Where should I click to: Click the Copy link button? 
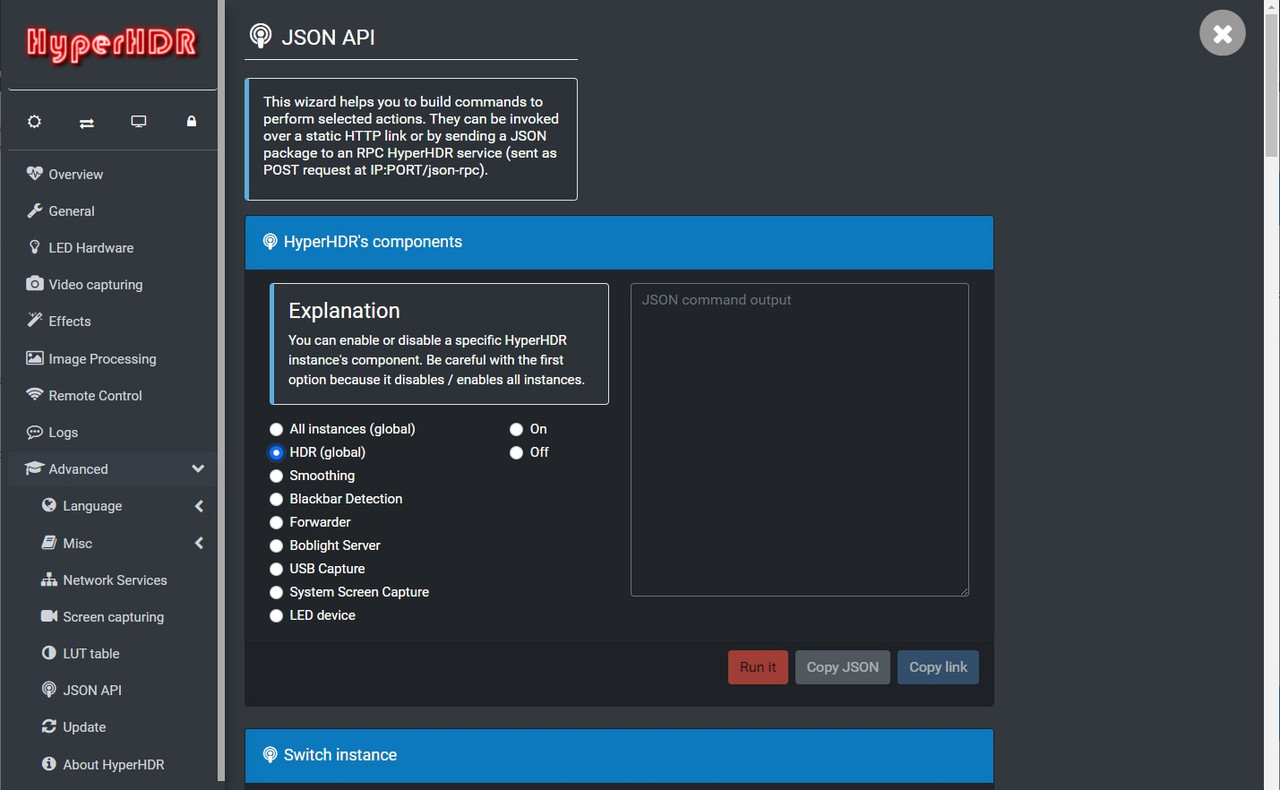click(x=938, y=667)
